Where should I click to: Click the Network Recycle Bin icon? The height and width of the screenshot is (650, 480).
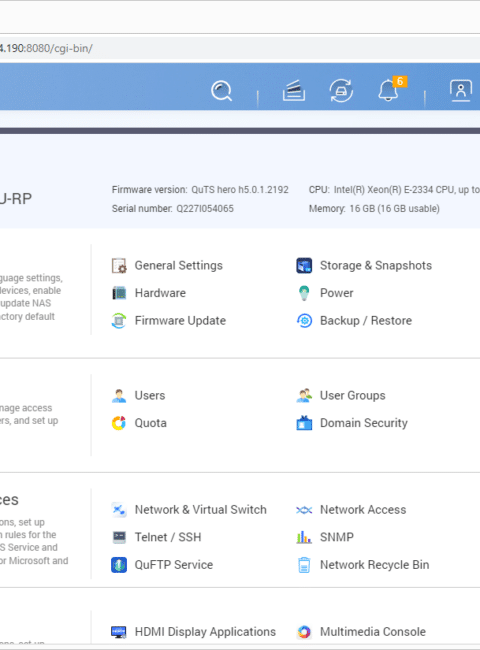click(304, 565)
